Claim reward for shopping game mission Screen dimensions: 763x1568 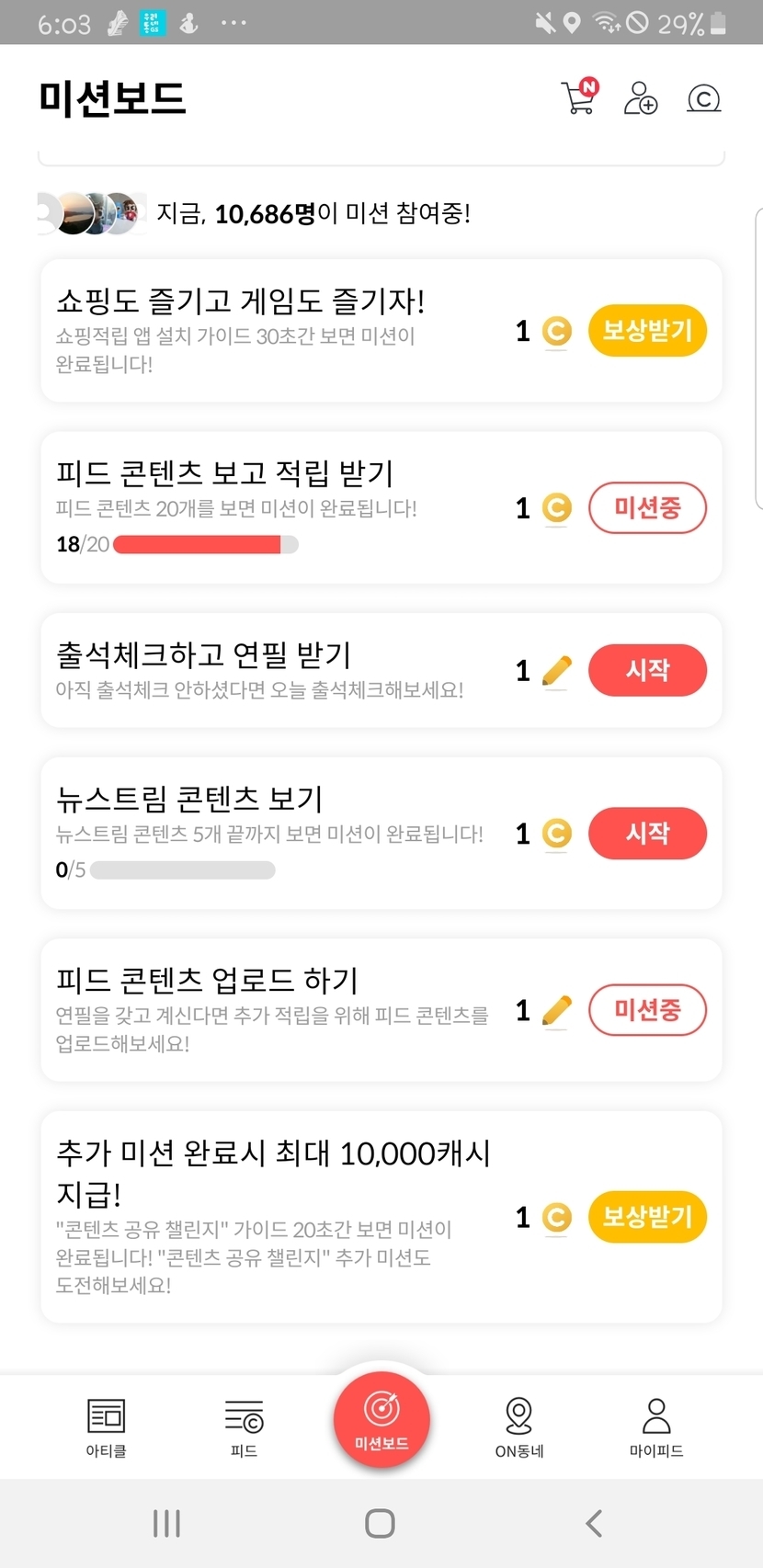tap(647, 331)
